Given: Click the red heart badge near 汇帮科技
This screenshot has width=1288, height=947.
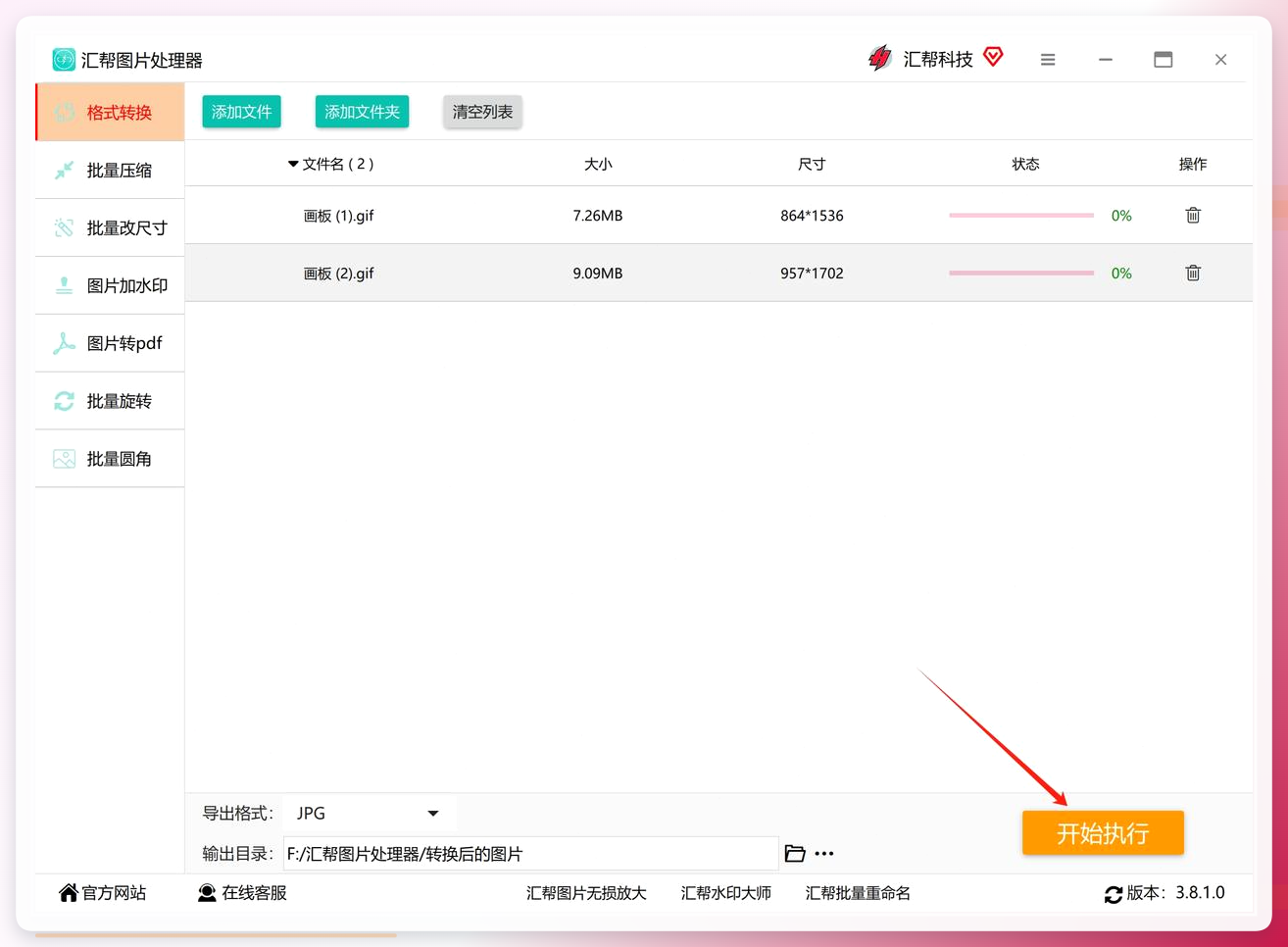Looking at the screenshot, I should pyautogui.click(x=993, y=57).
